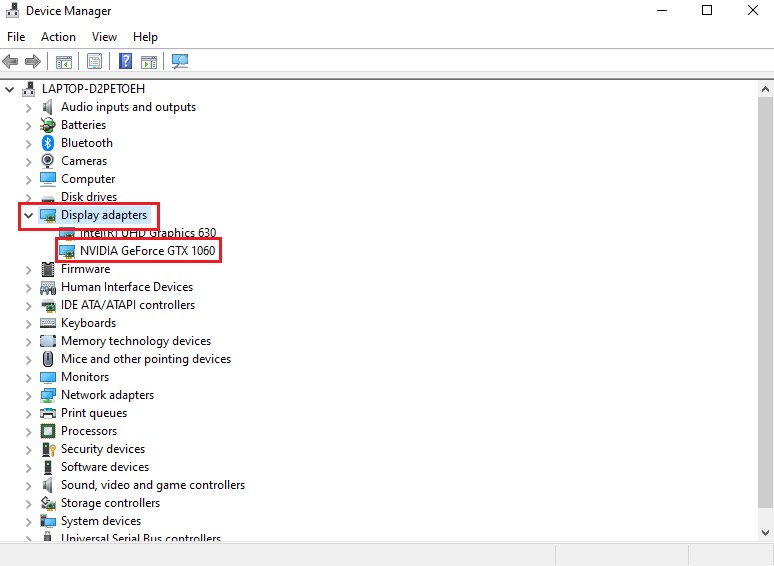Select the Cameras label
Viewport: 774px width, 566px height.
point(84,161)
